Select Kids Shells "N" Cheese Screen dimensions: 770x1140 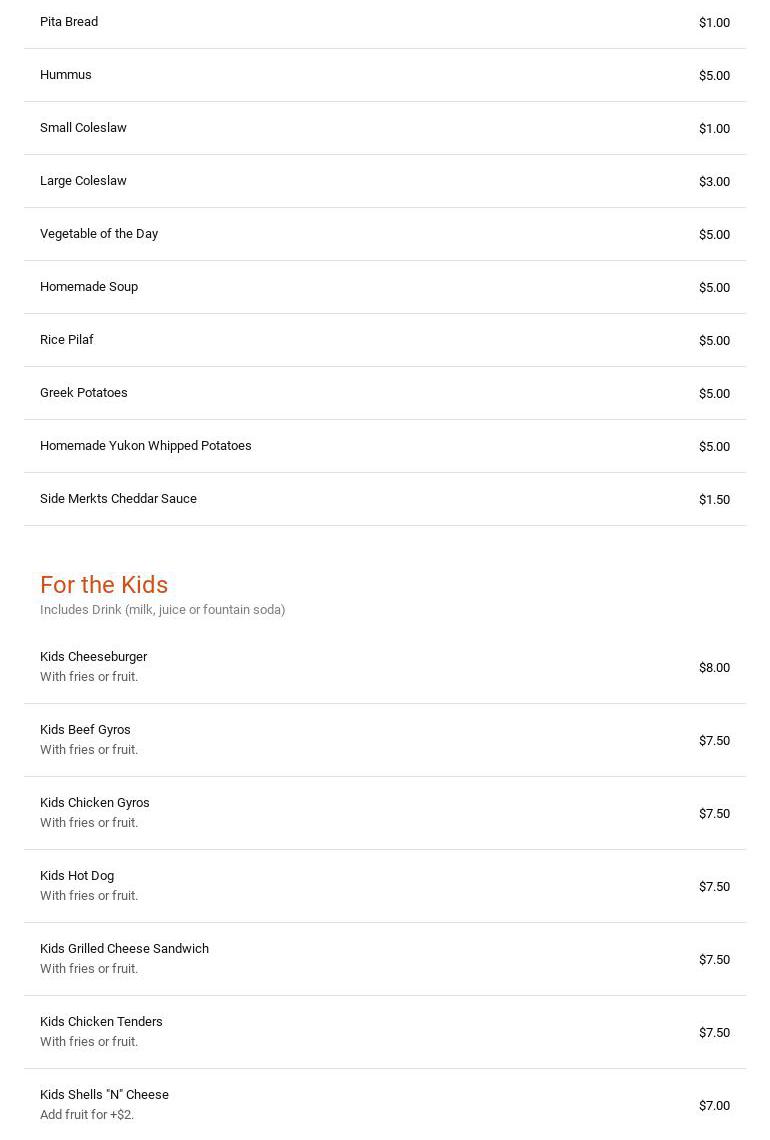[x=104, y=1095]
